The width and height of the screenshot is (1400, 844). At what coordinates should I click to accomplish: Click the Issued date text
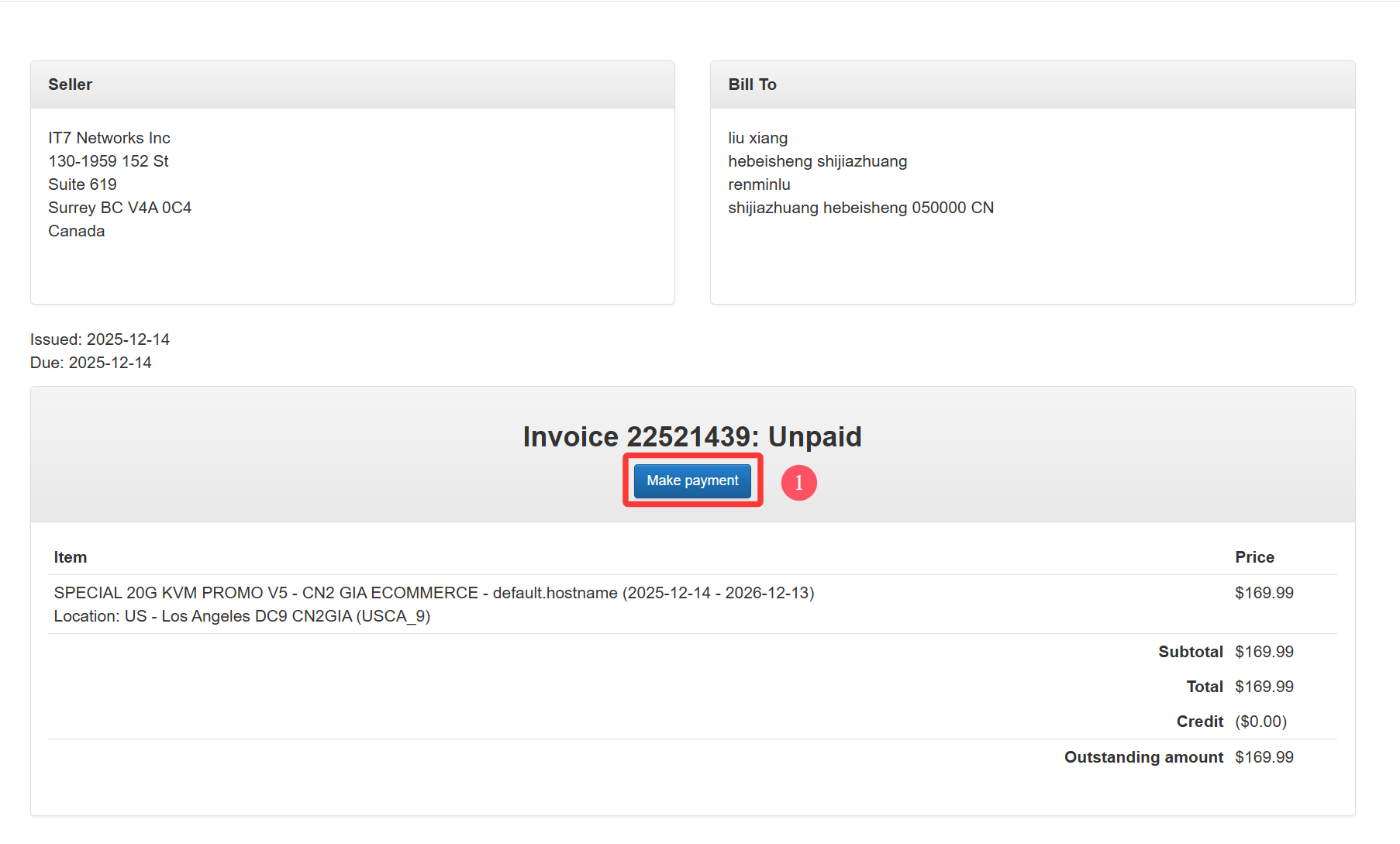point(100,339)
